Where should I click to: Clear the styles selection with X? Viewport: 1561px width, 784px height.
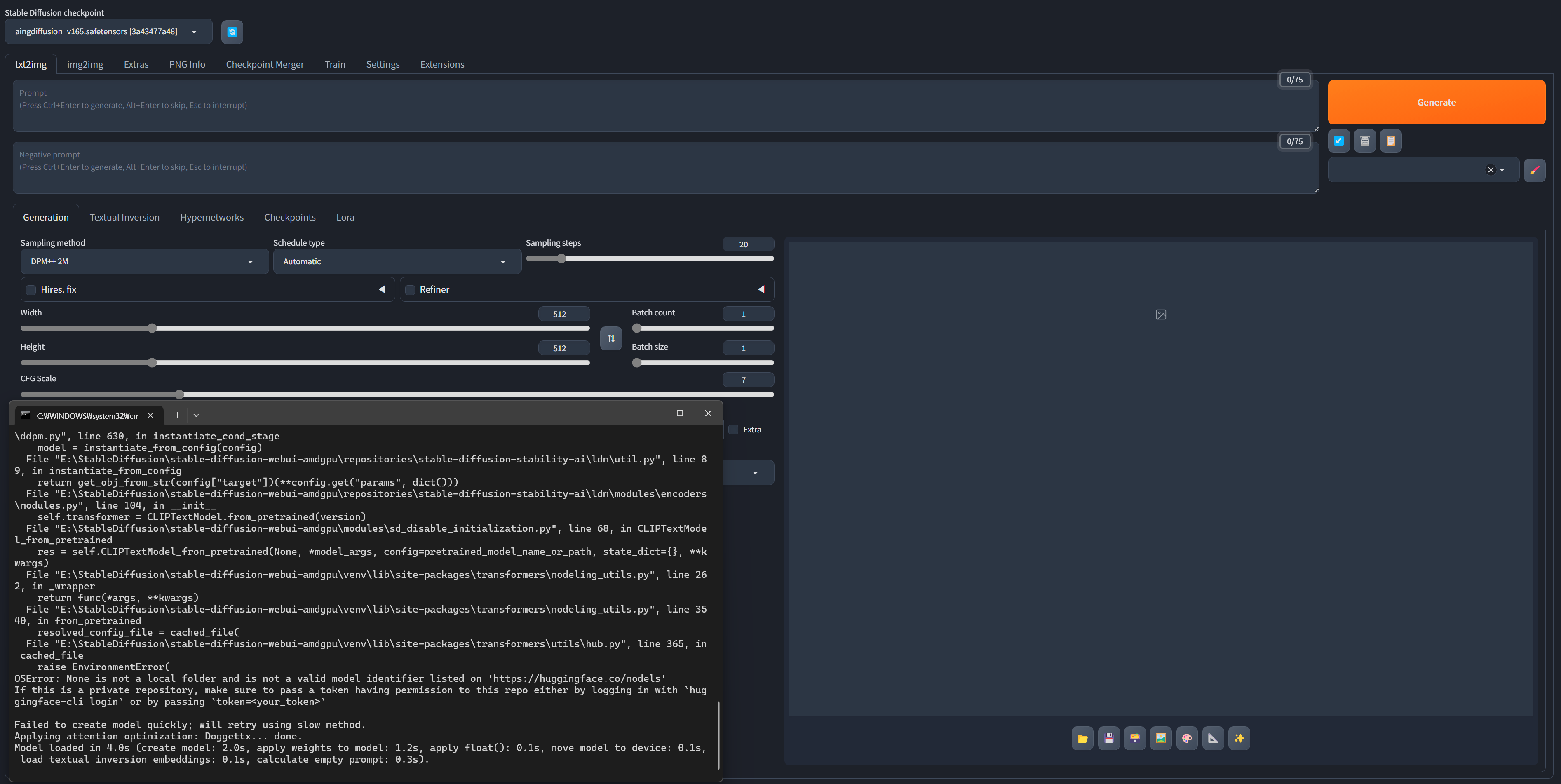tap(1491, 170)
